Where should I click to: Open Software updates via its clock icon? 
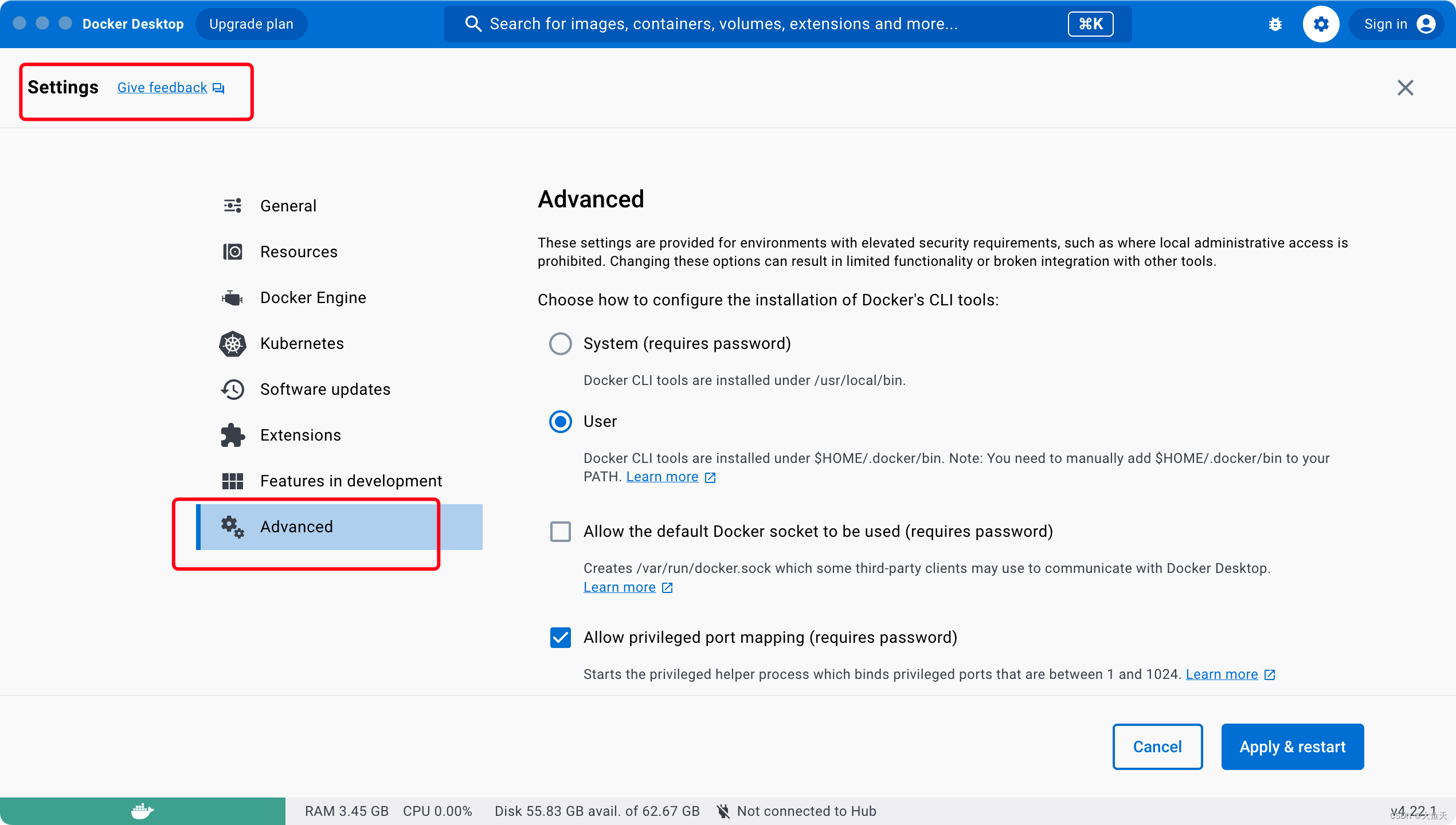[232, 389]
